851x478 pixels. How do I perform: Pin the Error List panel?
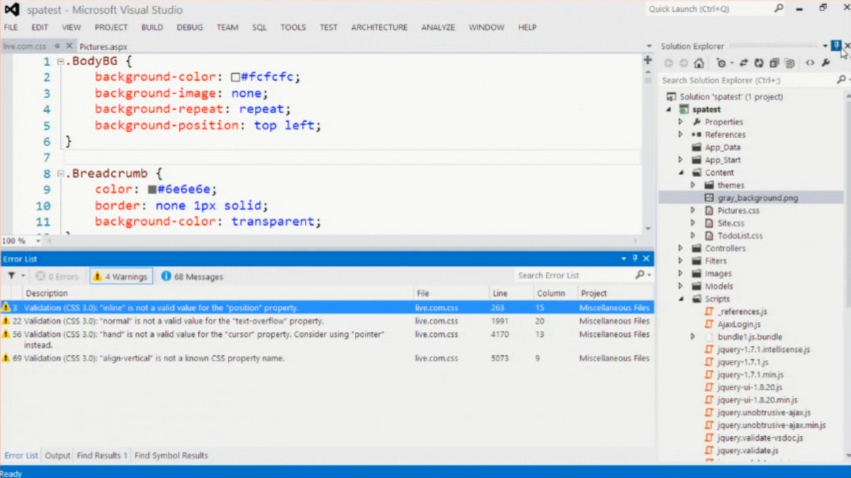click(x=635, y=259)
